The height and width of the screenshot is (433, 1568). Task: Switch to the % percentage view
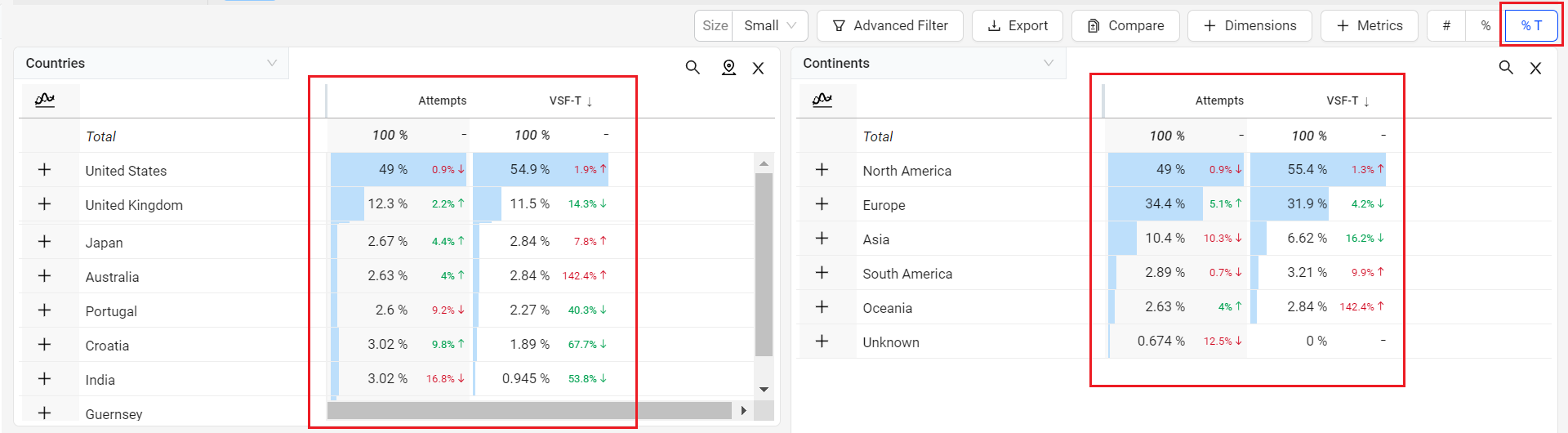[x=1486, y=25]
